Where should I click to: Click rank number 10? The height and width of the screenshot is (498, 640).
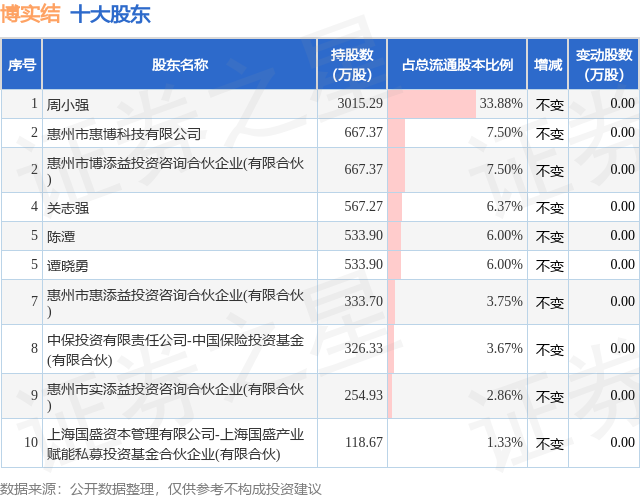(31, 442)
